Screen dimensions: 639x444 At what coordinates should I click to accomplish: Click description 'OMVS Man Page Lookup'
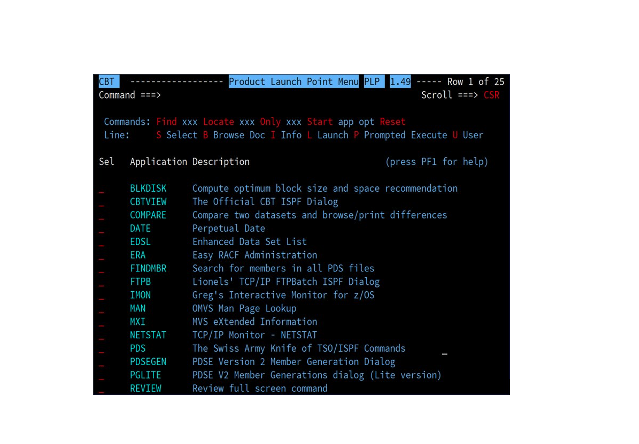tap(244, 309)
